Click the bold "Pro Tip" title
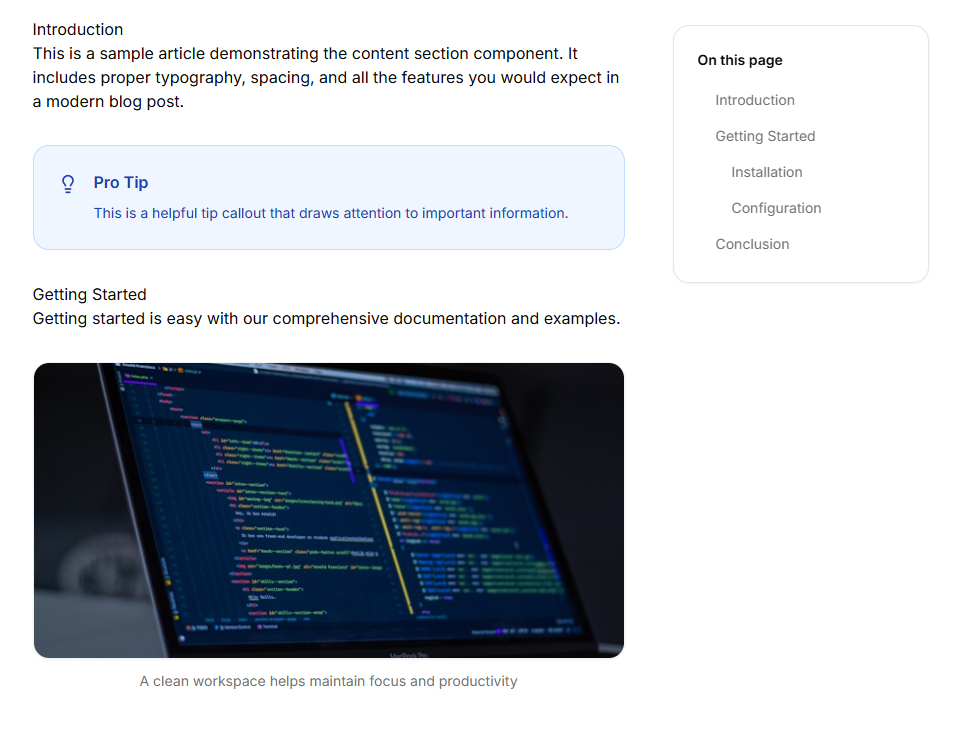This screenshot has width=976, height=735. tap(121, 182)
